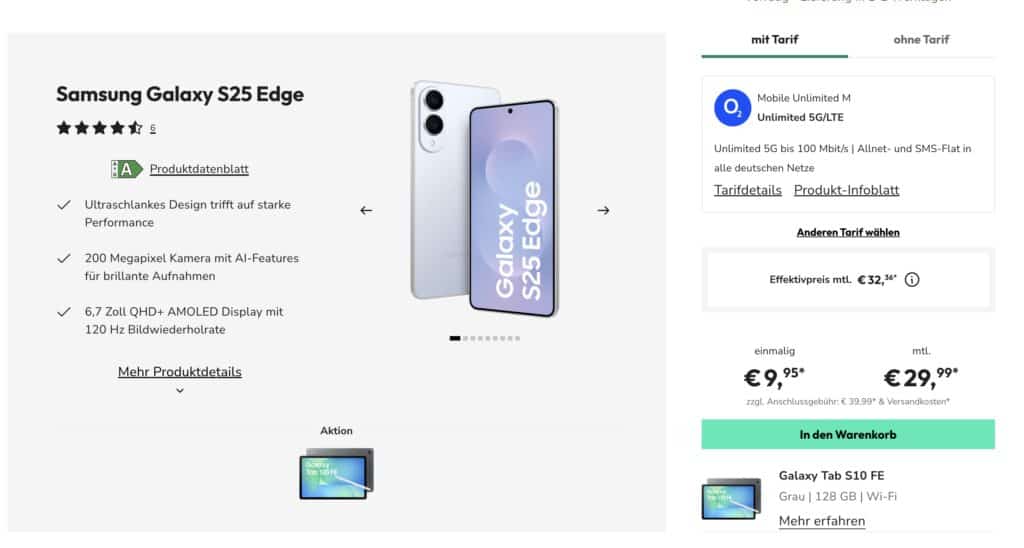
Task: Click Mehr erfahren for Galaxy Tab S10 FE
Action: point(822,521)
